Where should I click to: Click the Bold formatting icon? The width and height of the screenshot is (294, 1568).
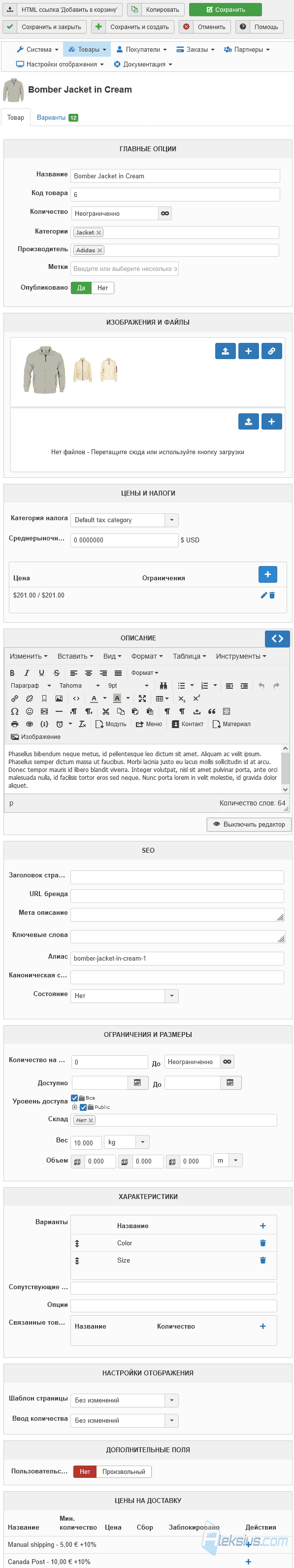pos(12,672)
